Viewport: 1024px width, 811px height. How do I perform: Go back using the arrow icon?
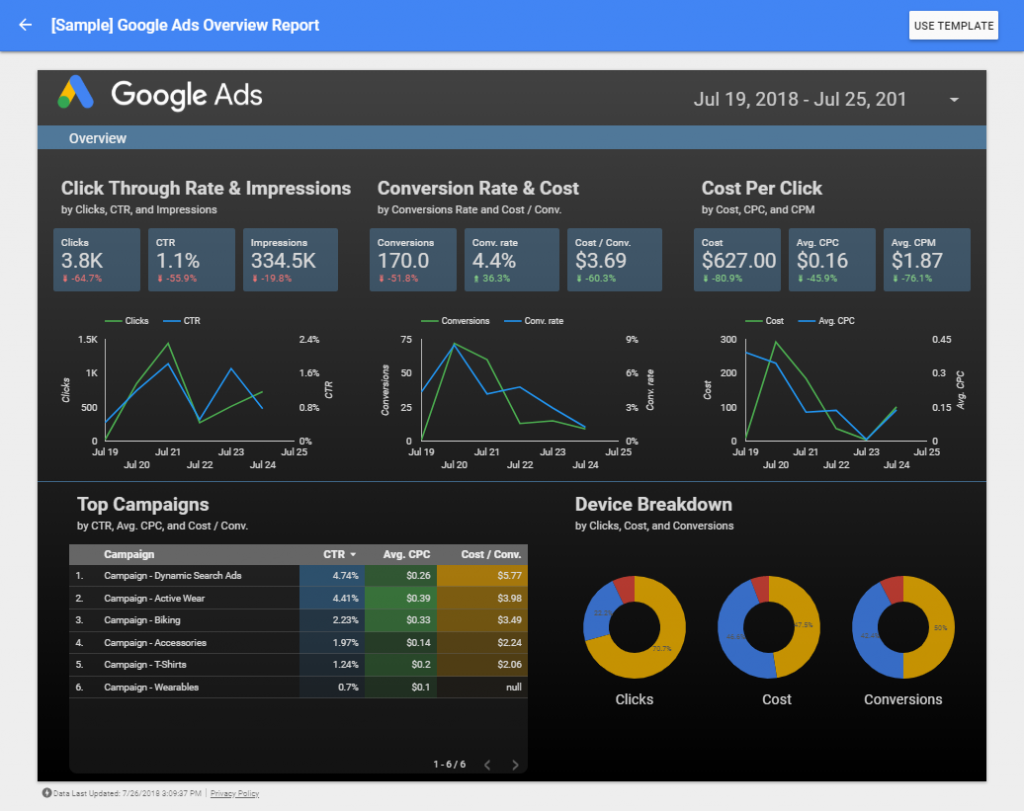point(25,25)
